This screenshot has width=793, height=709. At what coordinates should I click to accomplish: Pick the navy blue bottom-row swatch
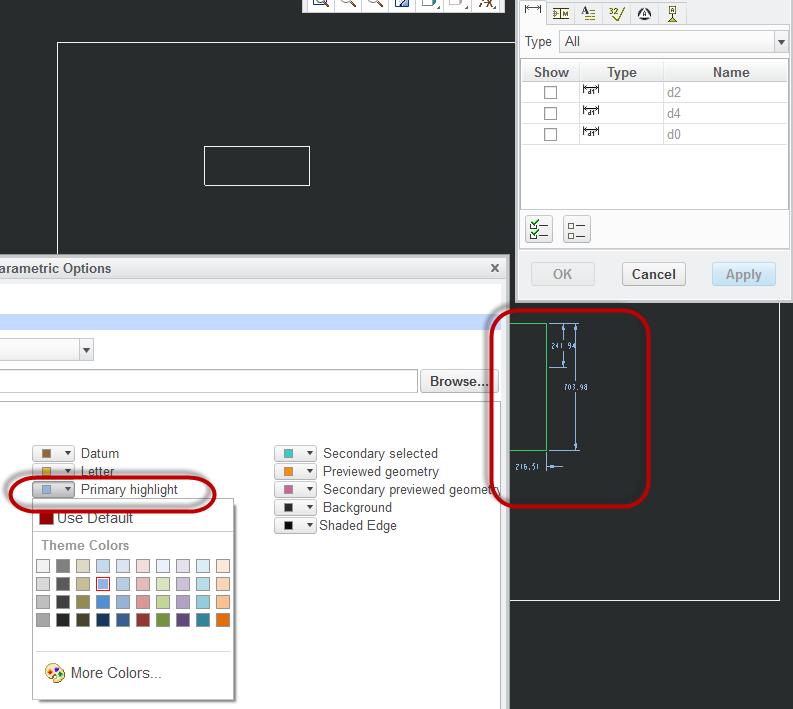point(103,620)
